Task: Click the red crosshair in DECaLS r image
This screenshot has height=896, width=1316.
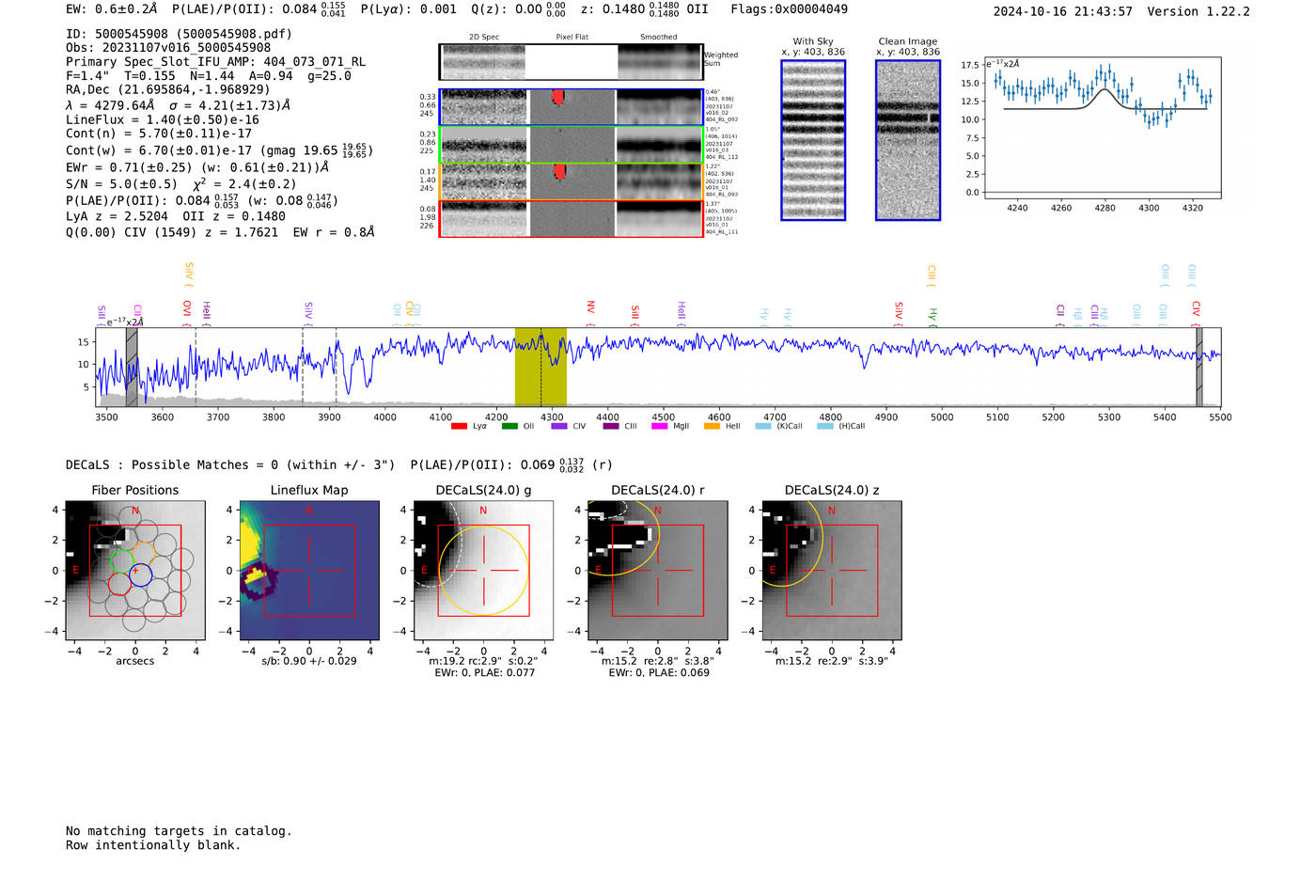Action: pos(658,570)
